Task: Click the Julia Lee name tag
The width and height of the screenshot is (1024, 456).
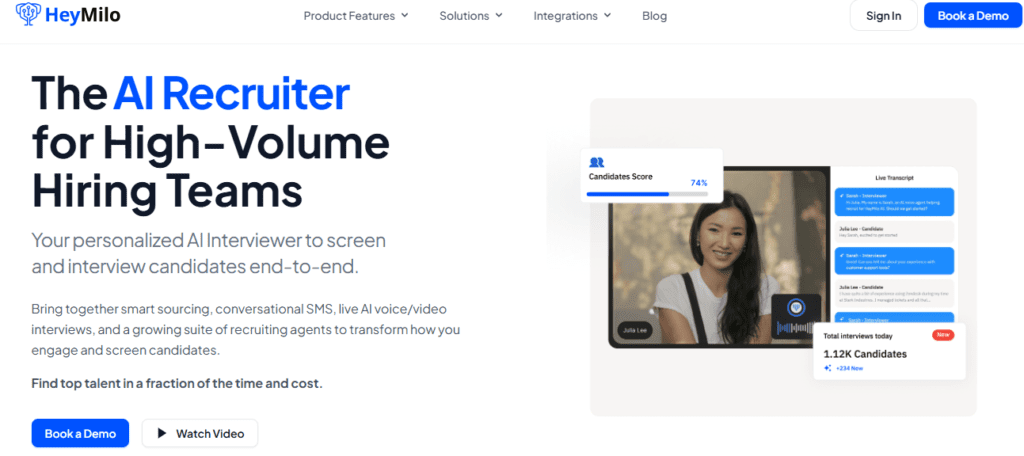Action: point(637,329)
